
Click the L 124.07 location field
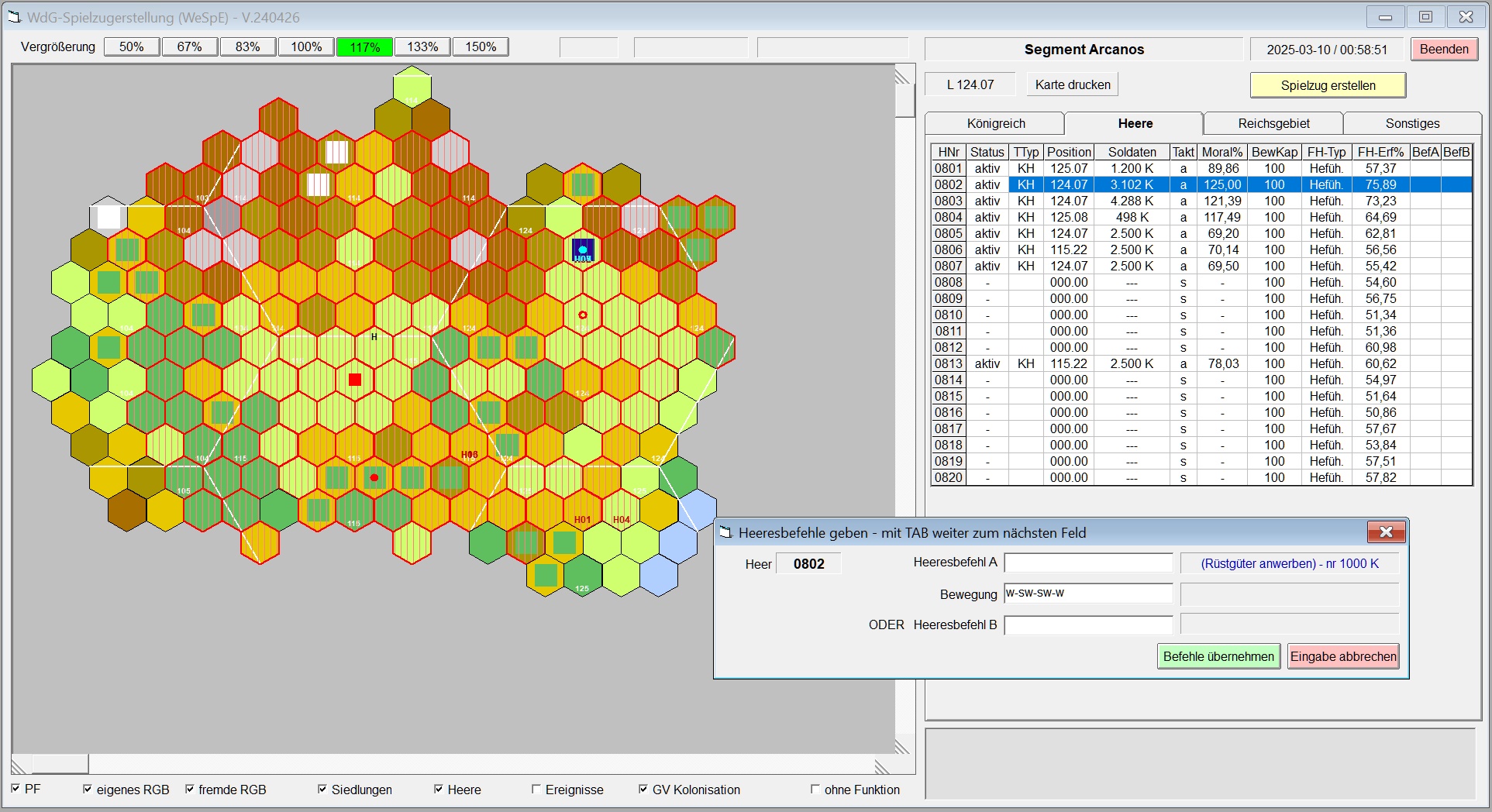pyautogui.click(x=970, y=84)
